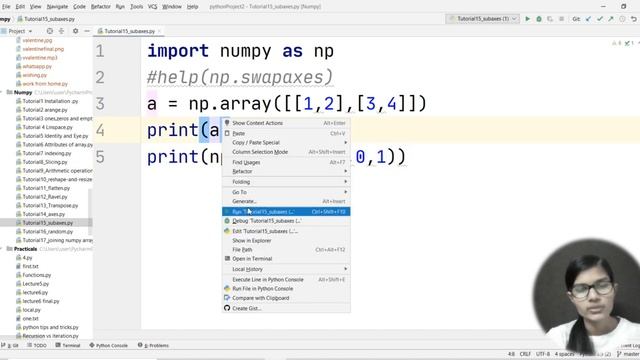640x360 pixels.
Task: Click the Create Gist GitHub icon
Action: 227,308
